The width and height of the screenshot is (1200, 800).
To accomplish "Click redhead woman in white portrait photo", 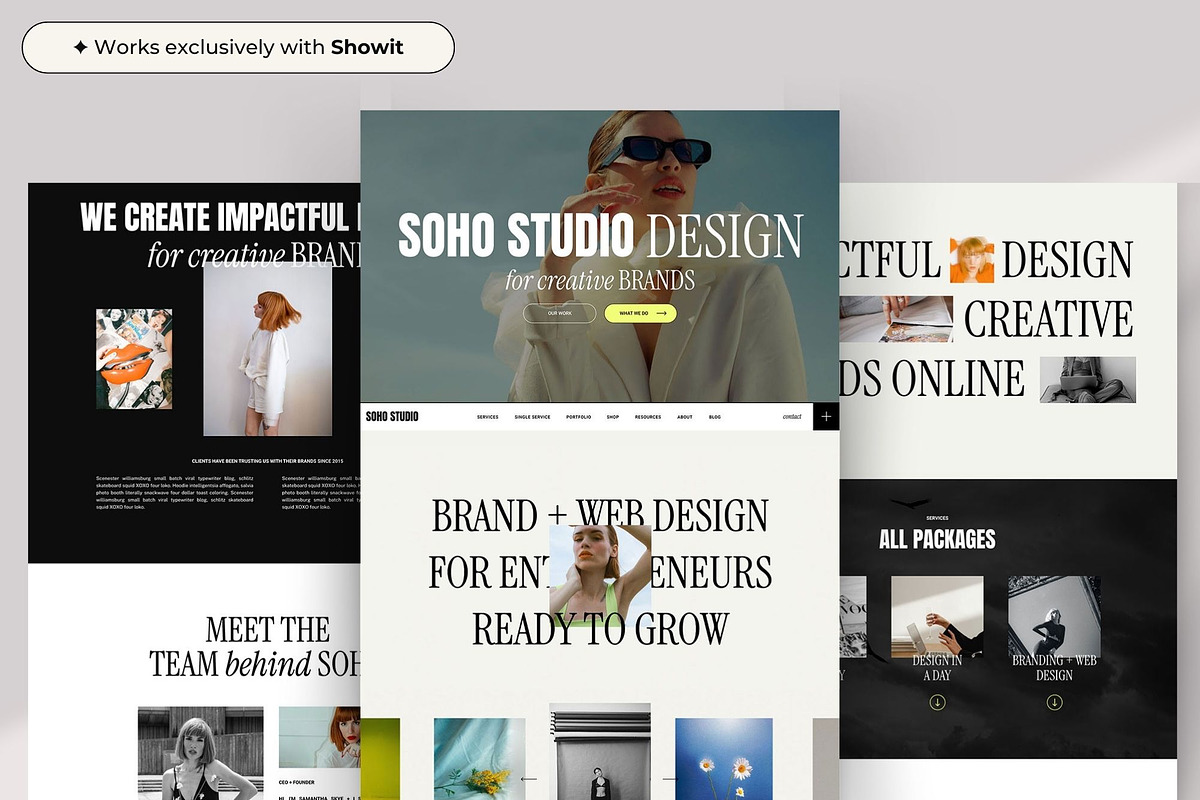I will 268,350.
